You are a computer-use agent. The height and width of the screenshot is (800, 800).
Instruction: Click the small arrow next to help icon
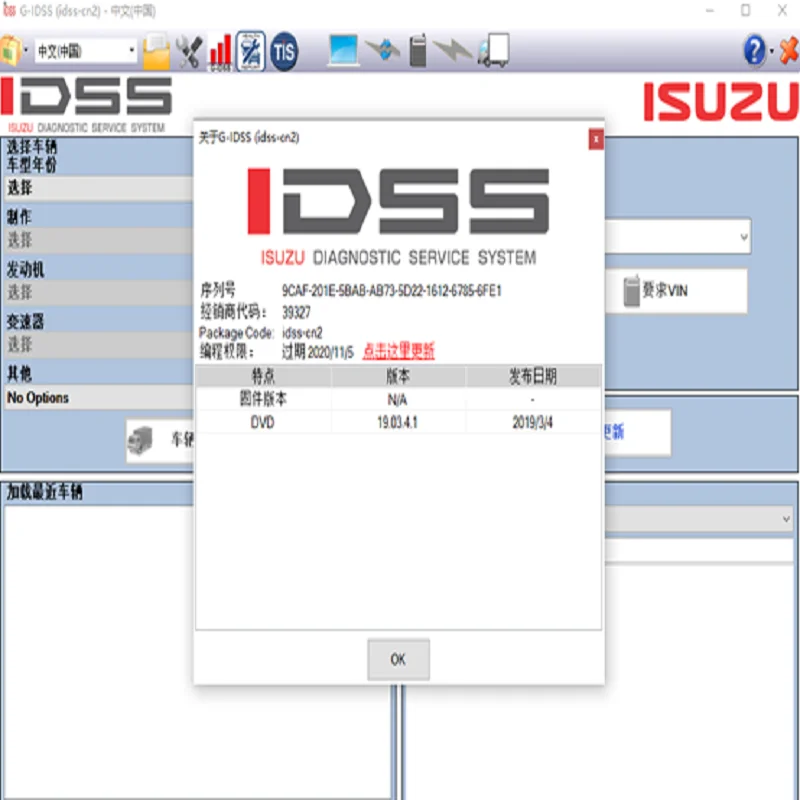click(x=771, y=51)
